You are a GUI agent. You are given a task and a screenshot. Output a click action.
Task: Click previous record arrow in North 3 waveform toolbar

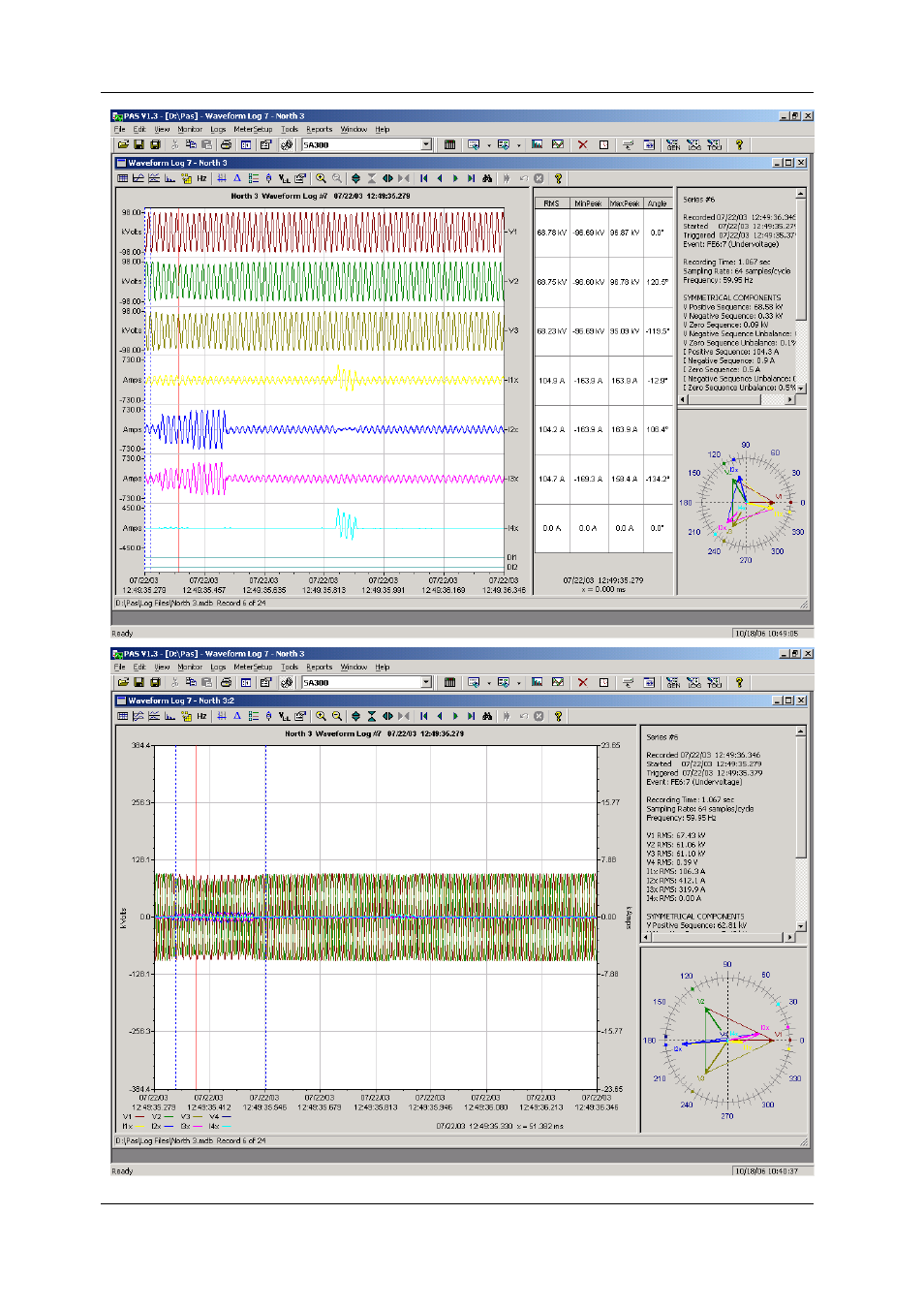point(440,178)
